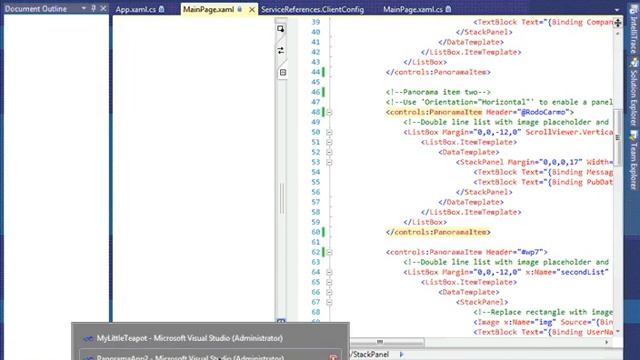Swap the design and XAML panes
The image size is (640, 360).
click(x=281, y=51)
